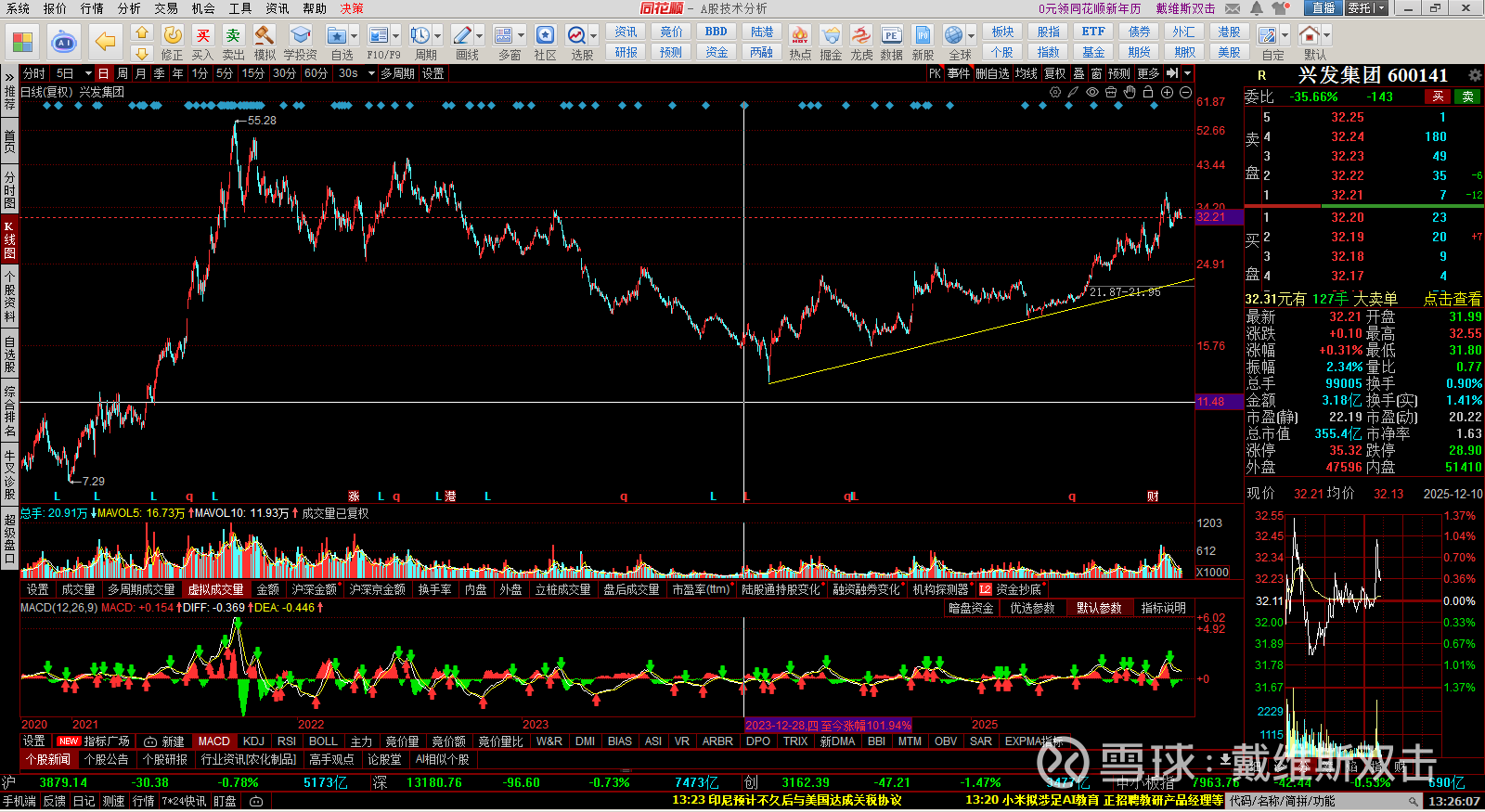Open the 交易 menu
This screenshot has height=812, width=1485.
coord(166,8)
